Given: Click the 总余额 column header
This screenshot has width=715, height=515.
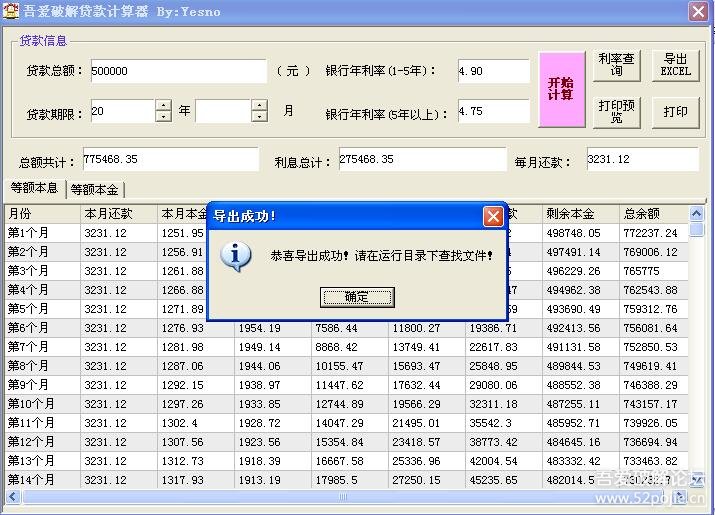Looking at the screenshot, I should tap(654, 213).
